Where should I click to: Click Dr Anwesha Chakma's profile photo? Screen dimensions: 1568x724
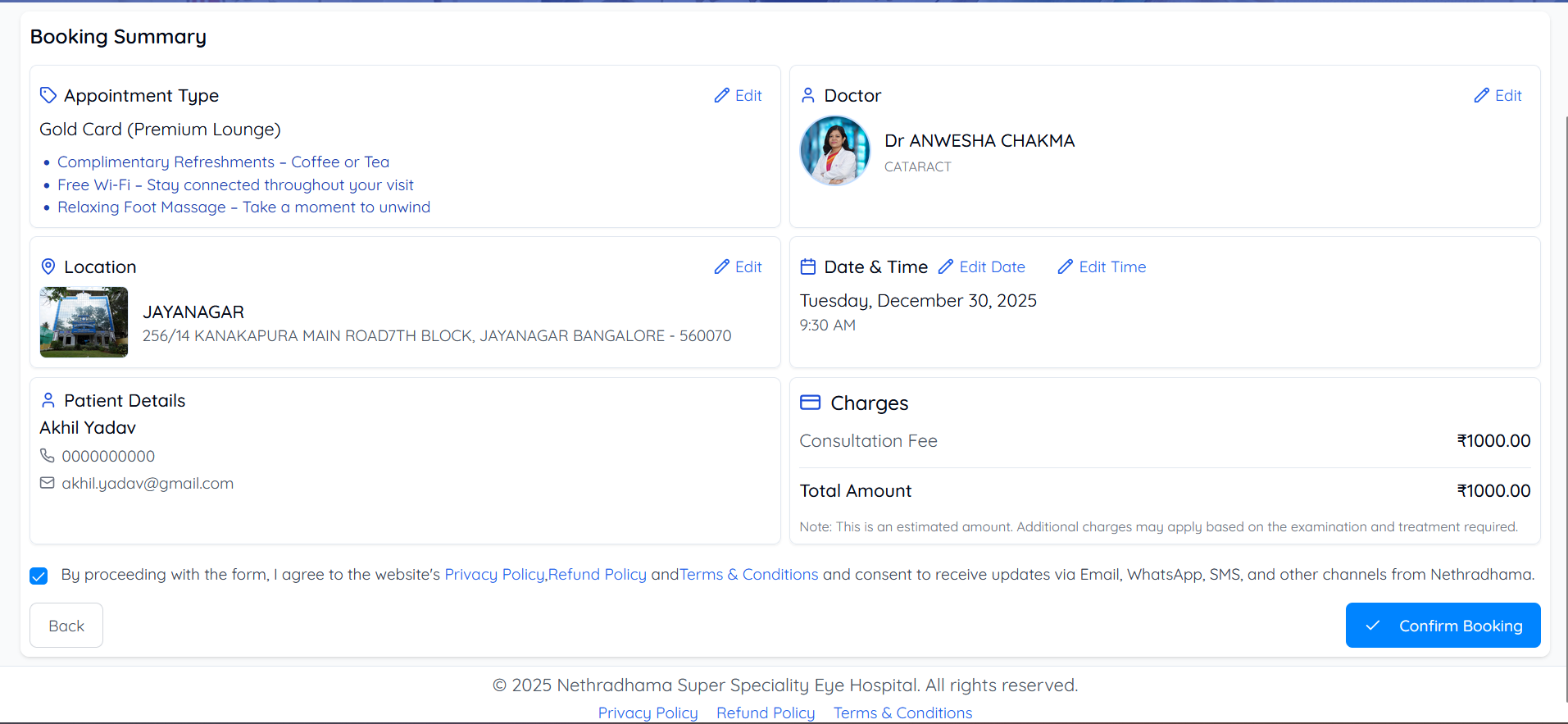click(835, 151)
